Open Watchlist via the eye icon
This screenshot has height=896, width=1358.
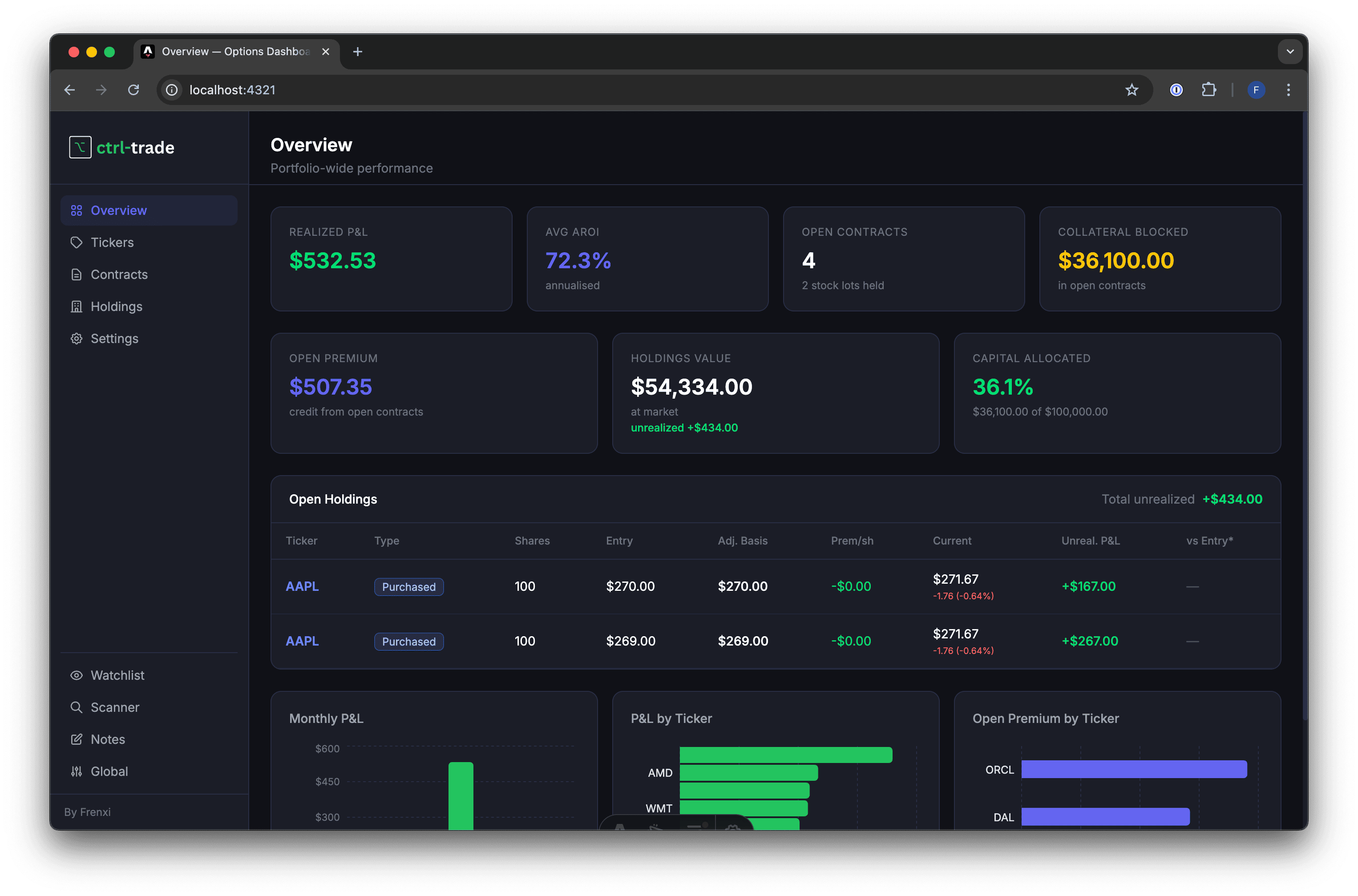pyautogui.click(x=77, y=675)
